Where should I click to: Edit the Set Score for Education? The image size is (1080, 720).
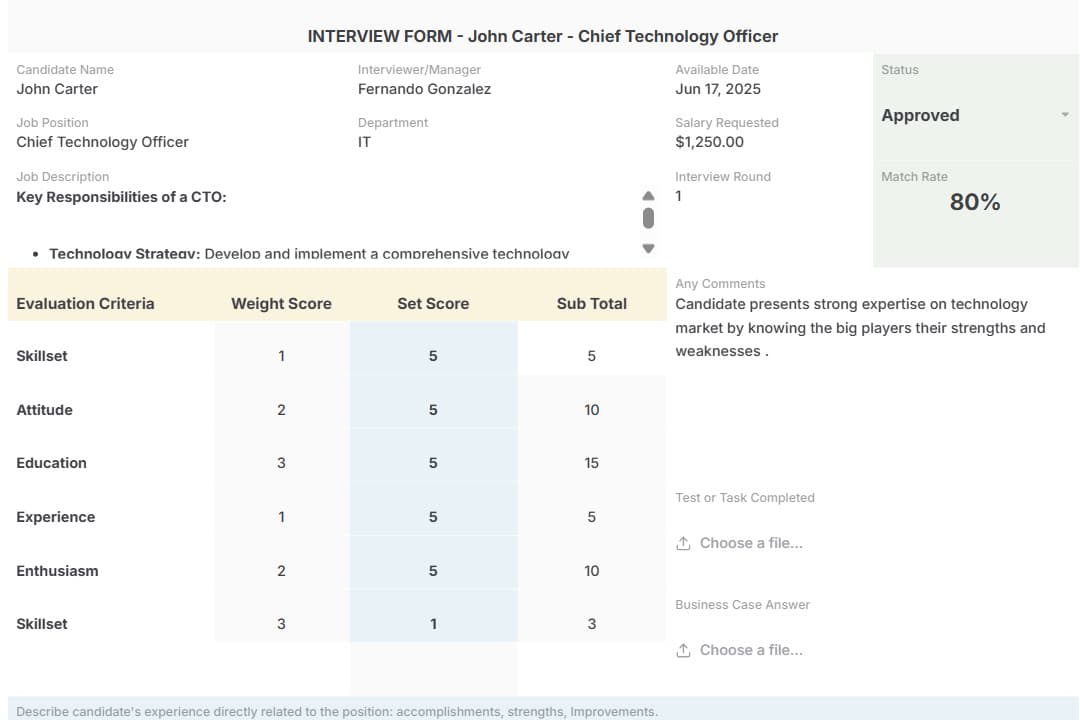[433, 463]
